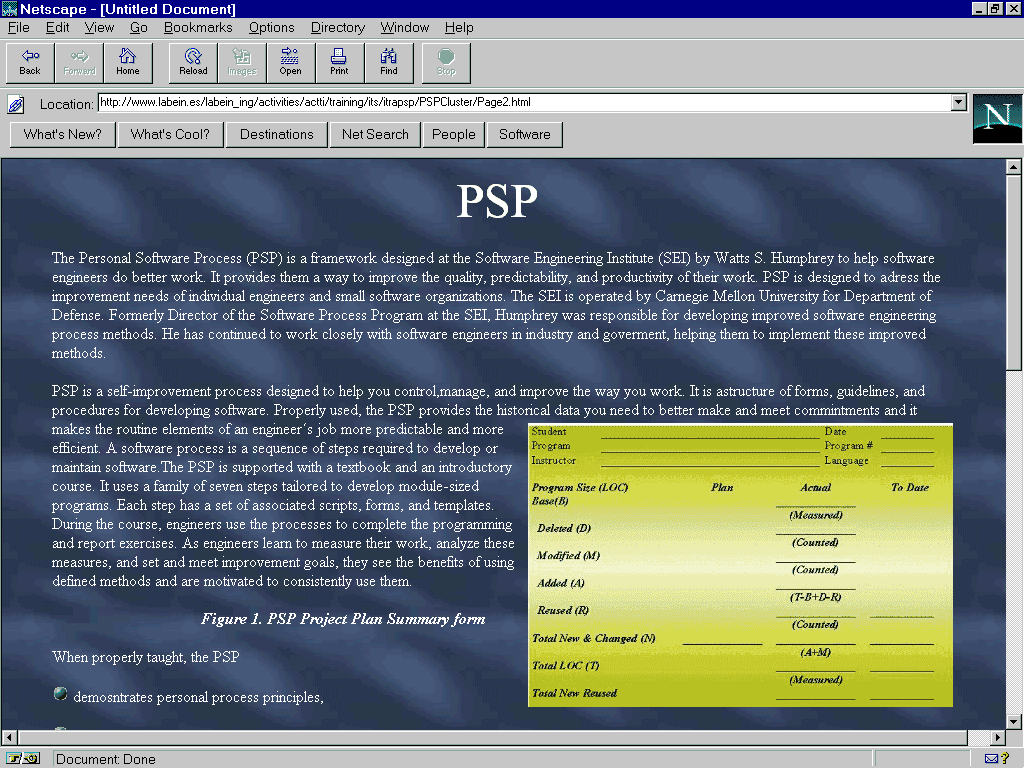This screenshot has width=1024, height=768.
Task: Click the vertical scrollbar down arrow
Action: point(1013,722)
